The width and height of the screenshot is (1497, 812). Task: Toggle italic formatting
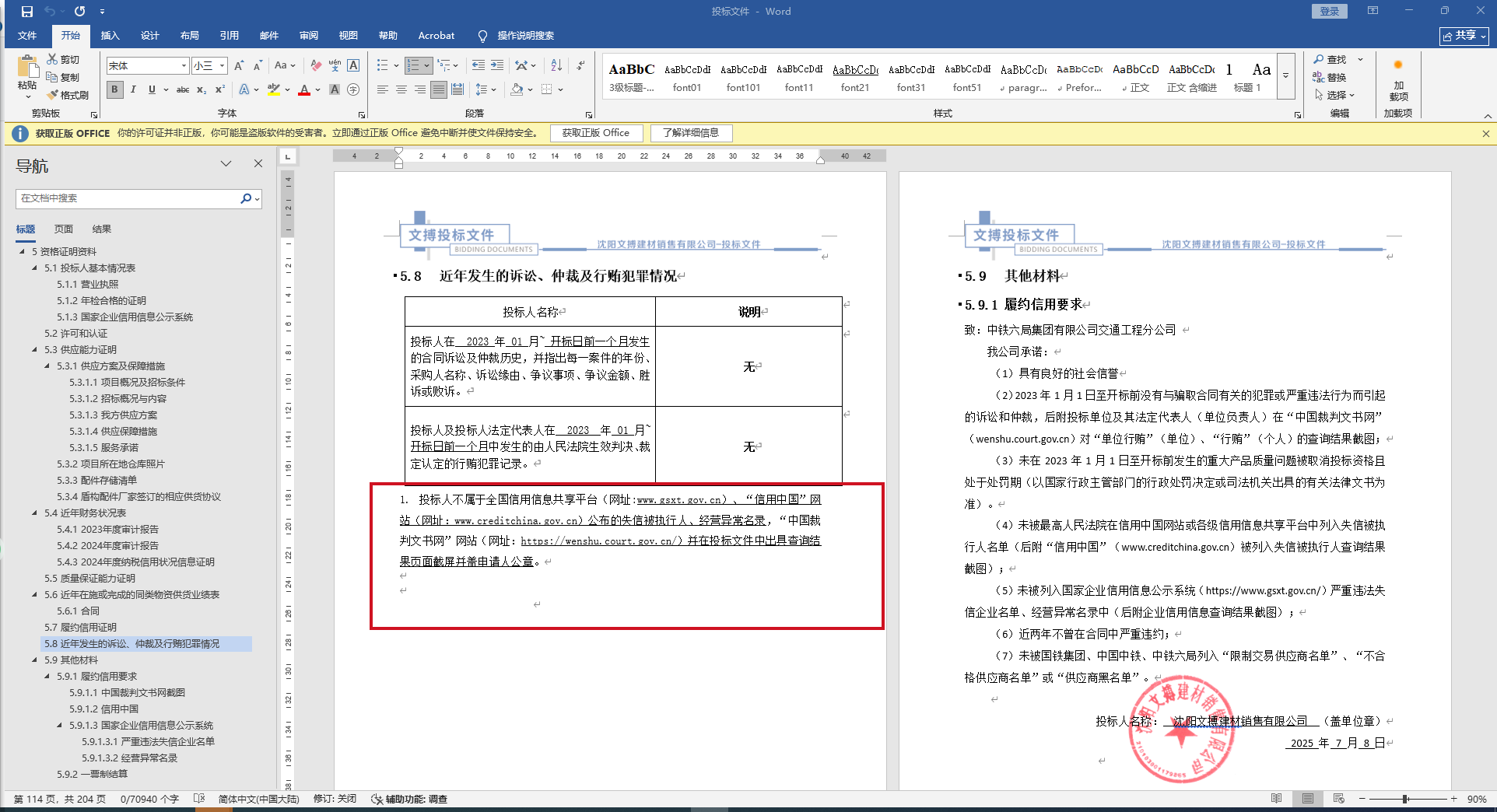click(x=133, y=89)
